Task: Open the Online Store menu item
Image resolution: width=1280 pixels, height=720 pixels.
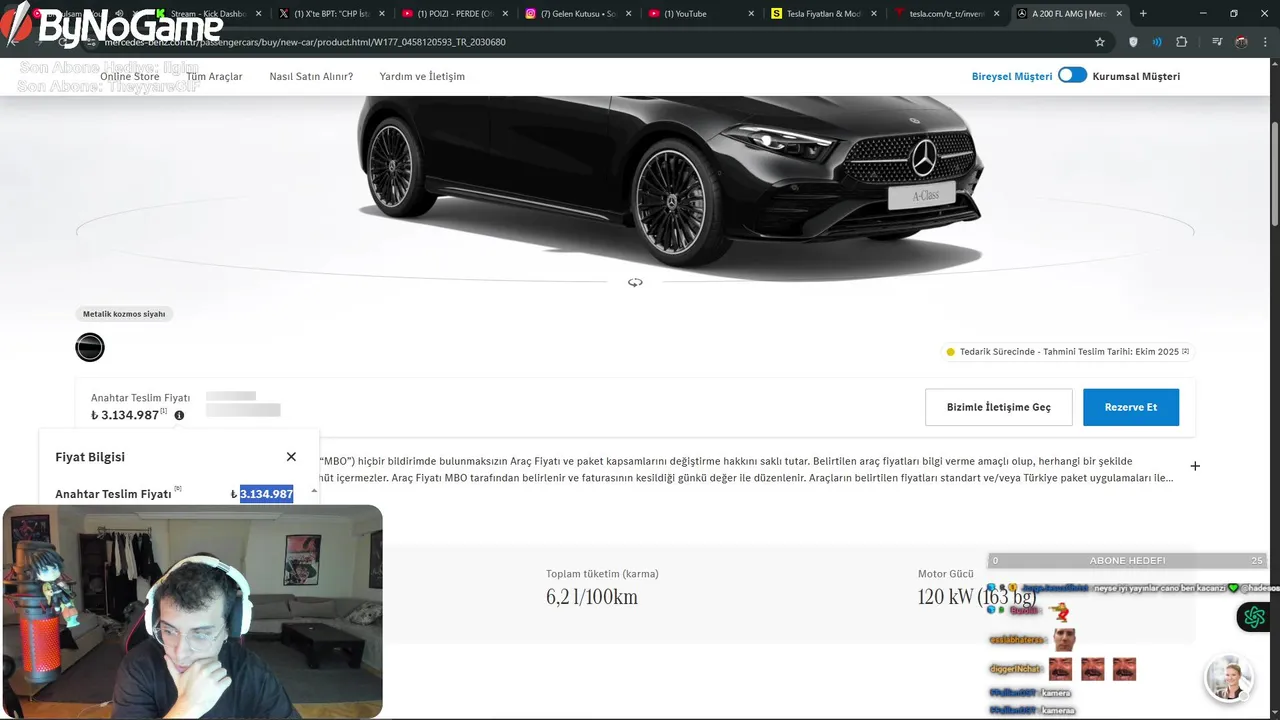Action: (130, 76)
